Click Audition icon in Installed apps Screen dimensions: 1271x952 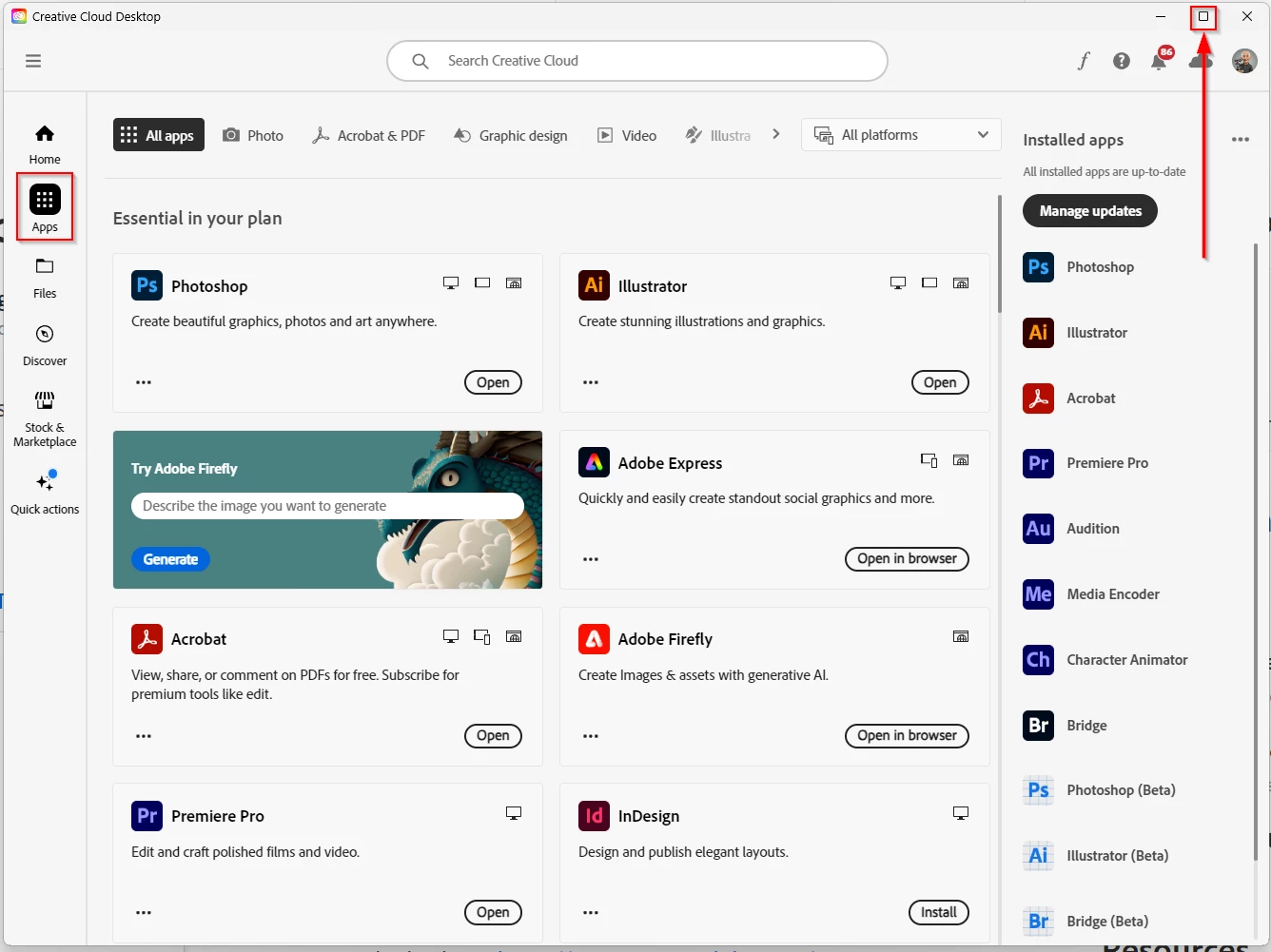coord(1038,529)
